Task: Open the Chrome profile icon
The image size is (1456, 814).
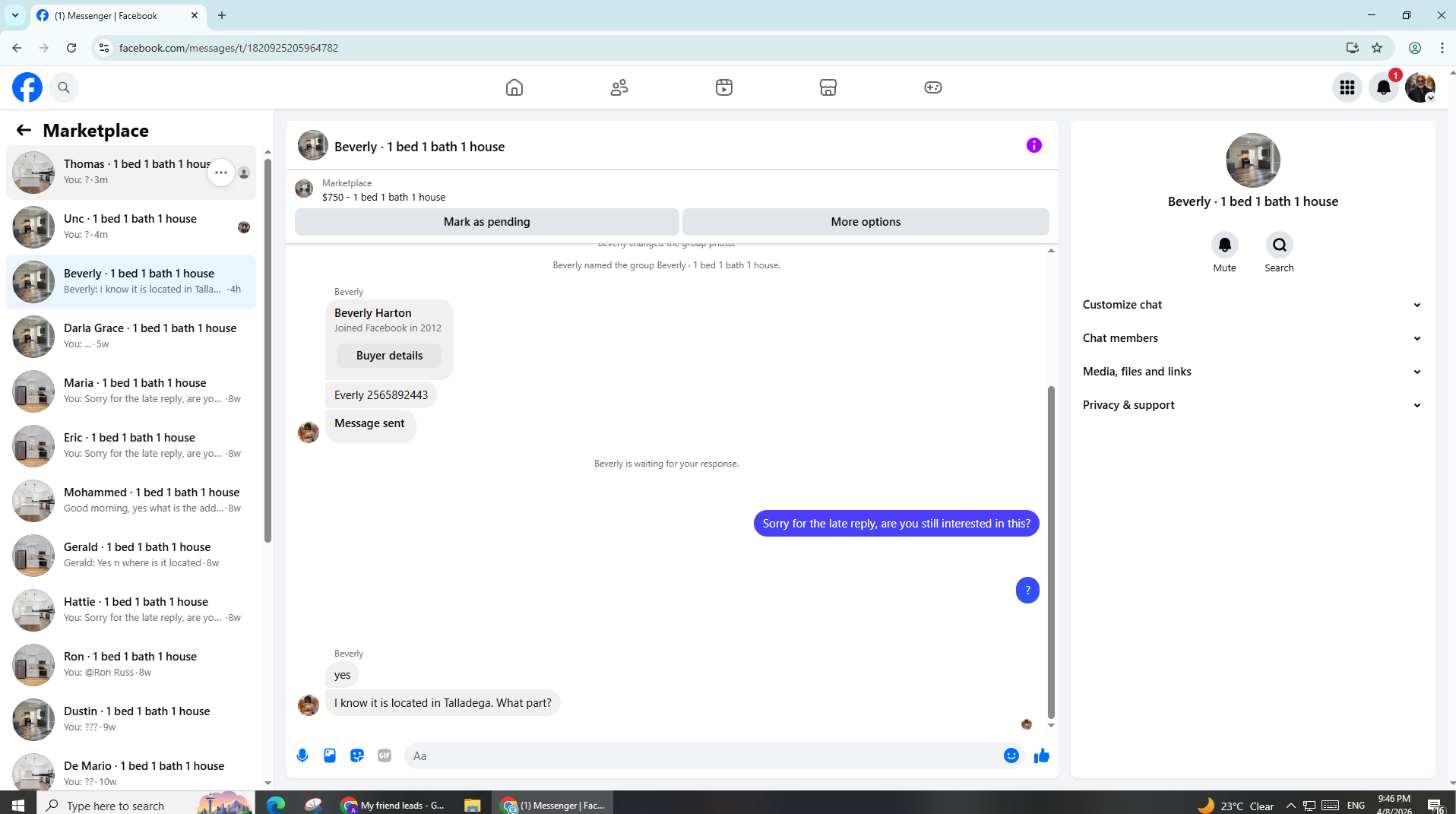Action: point(1415,48)
